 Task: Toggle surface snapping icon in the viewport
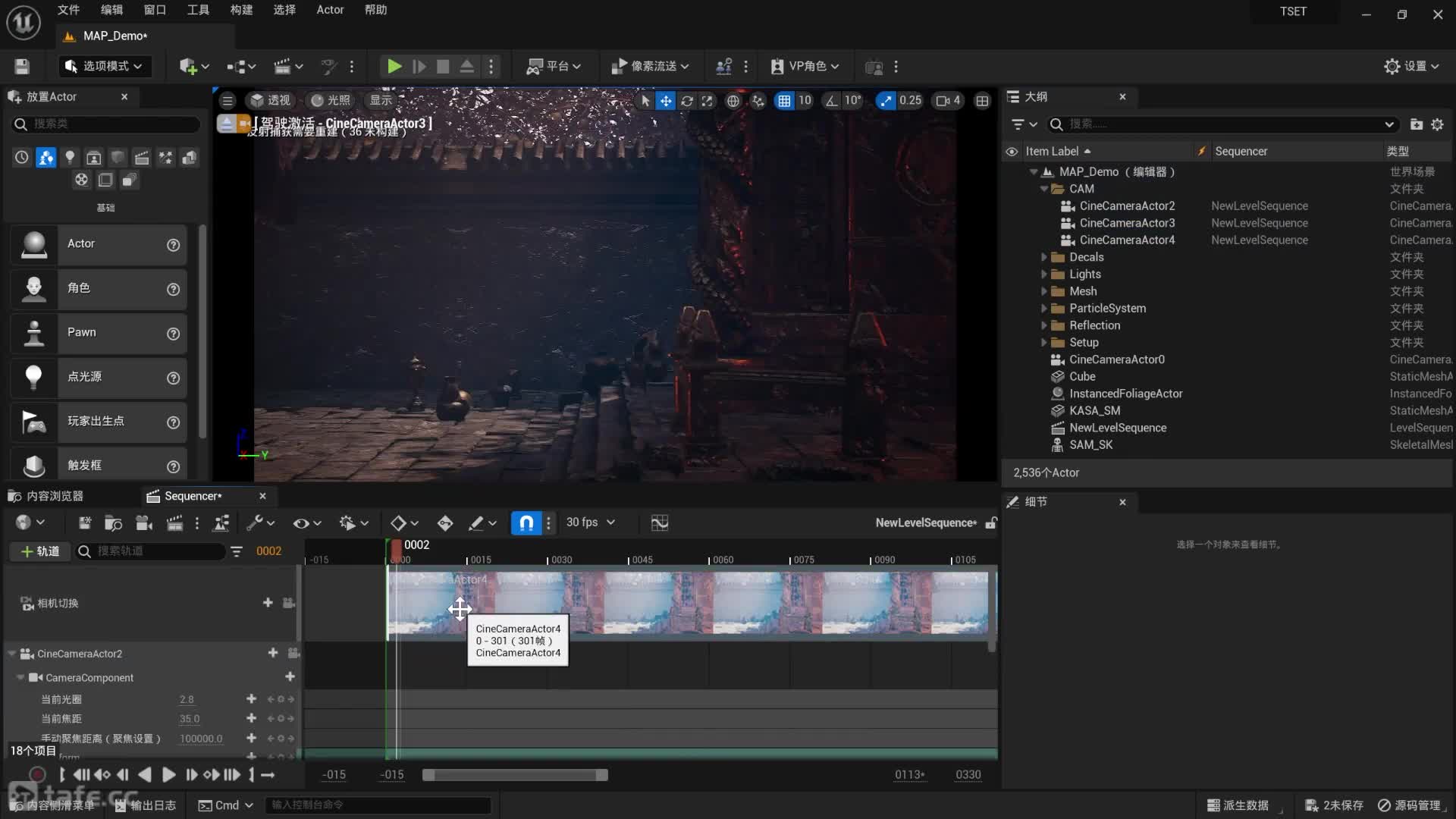click(x=758, y=101)
